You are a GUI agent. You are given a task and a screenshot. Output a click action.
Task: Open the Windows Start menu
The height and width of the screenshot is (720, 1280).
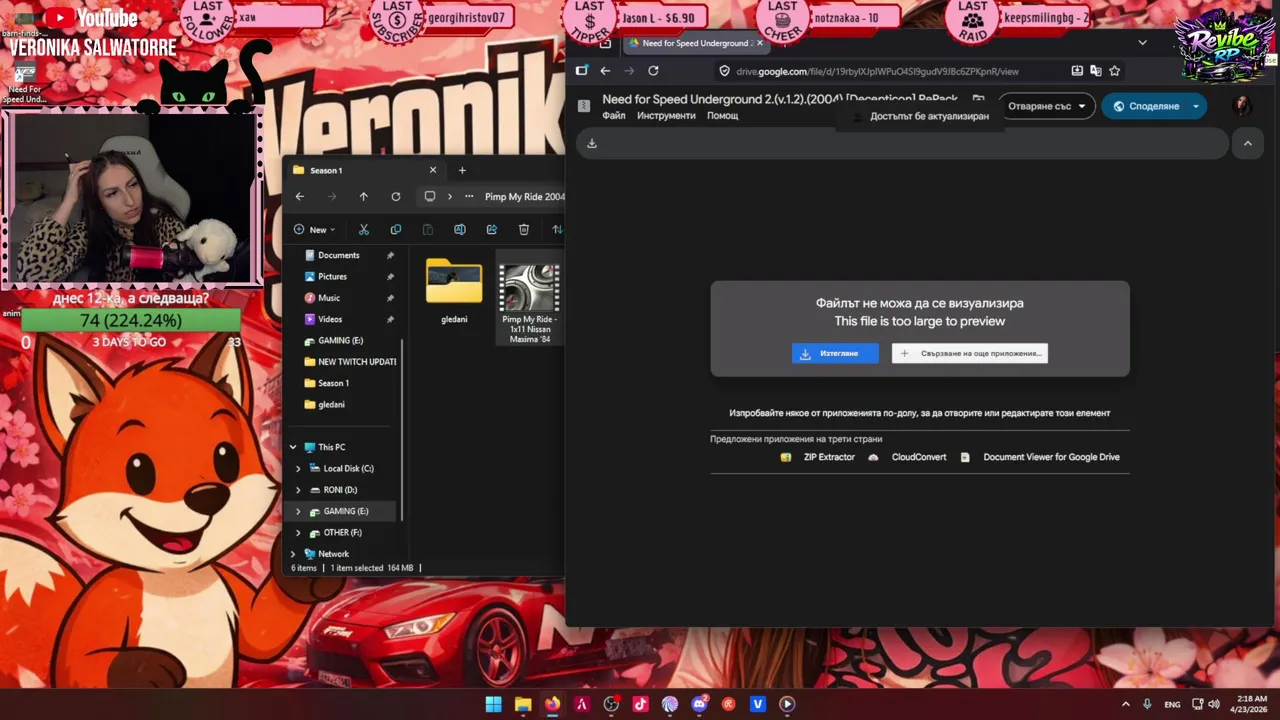(x=493, y=704)
